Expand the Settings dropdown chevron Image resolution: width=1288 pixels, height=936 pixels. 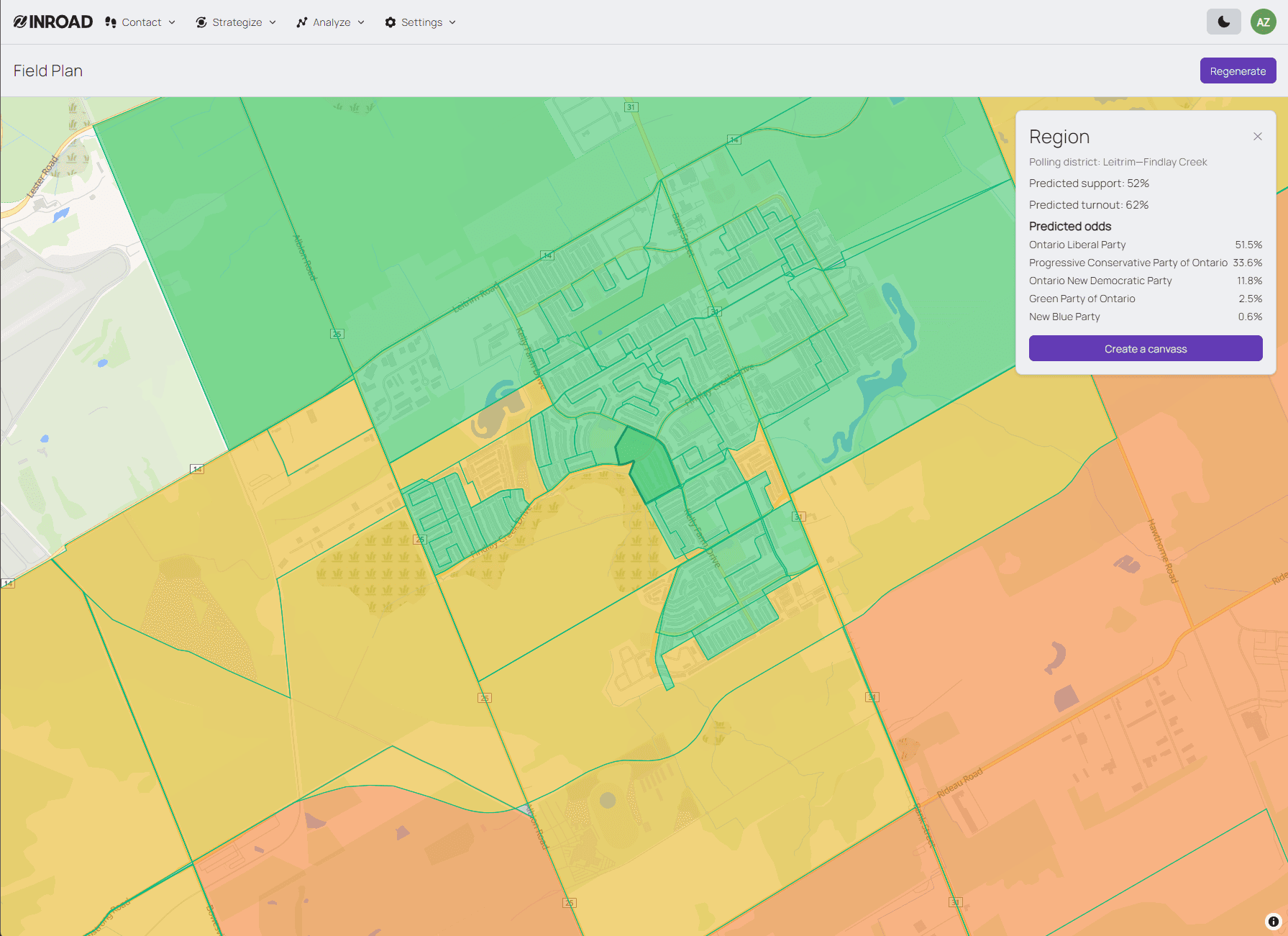tap(452, 22)
